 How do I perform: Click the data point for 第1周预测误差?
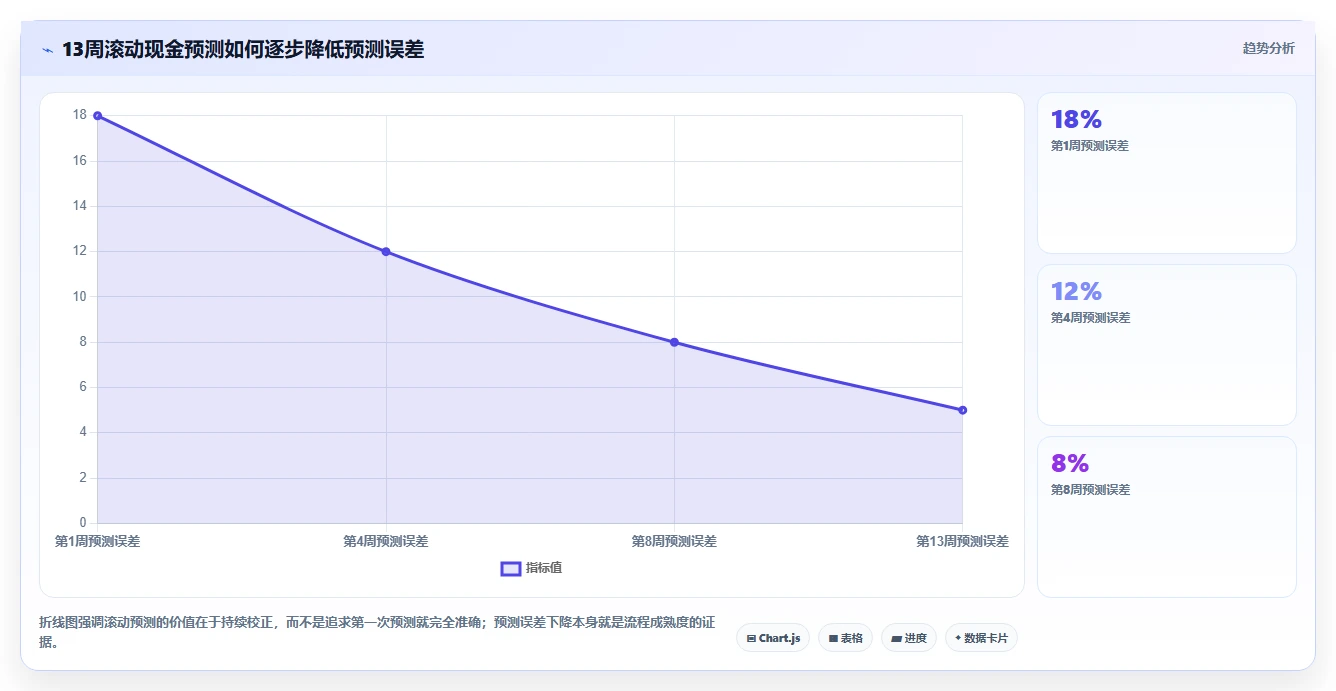tap(97, 116)
